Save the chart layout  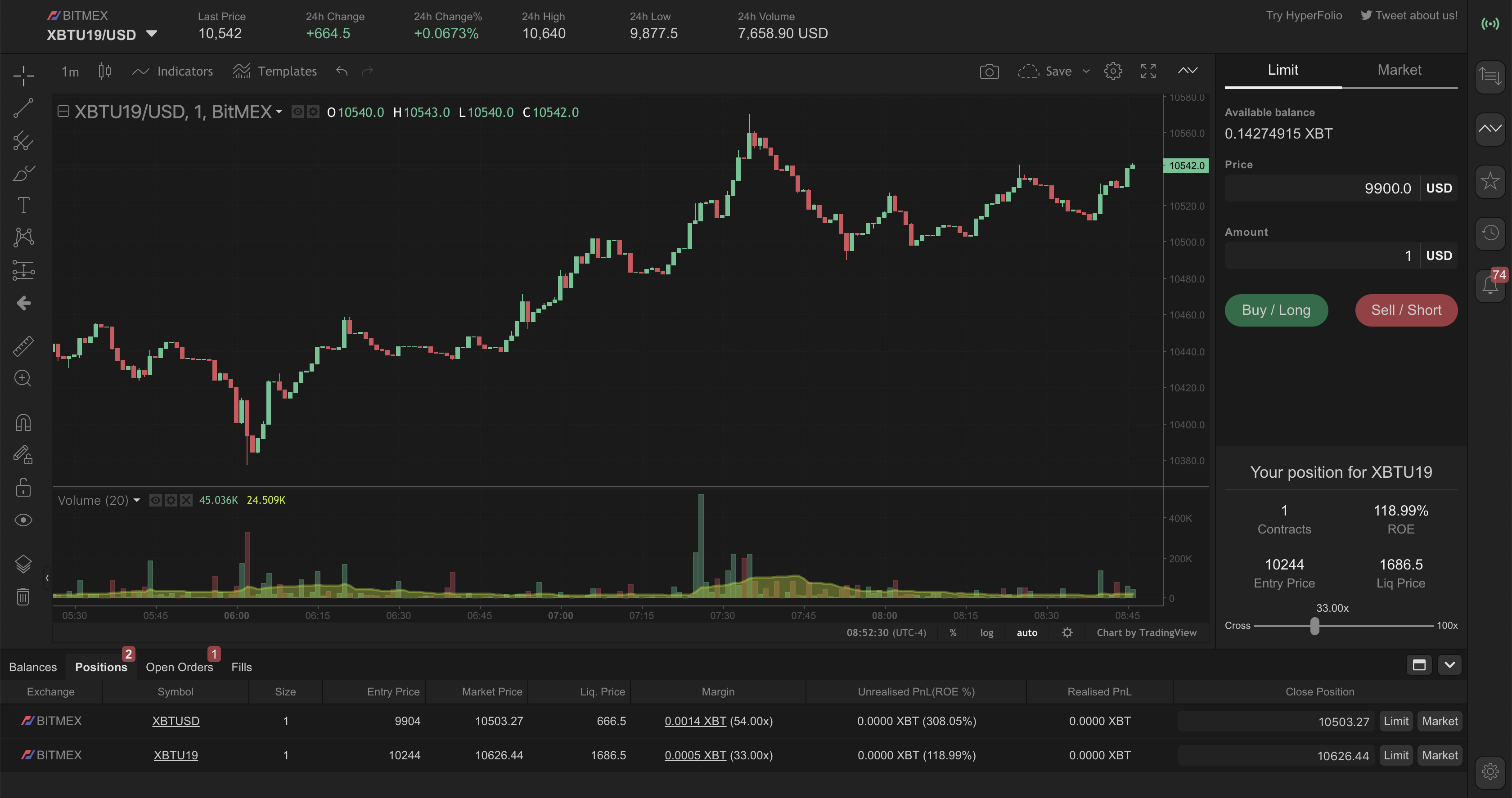point(1045,72)
